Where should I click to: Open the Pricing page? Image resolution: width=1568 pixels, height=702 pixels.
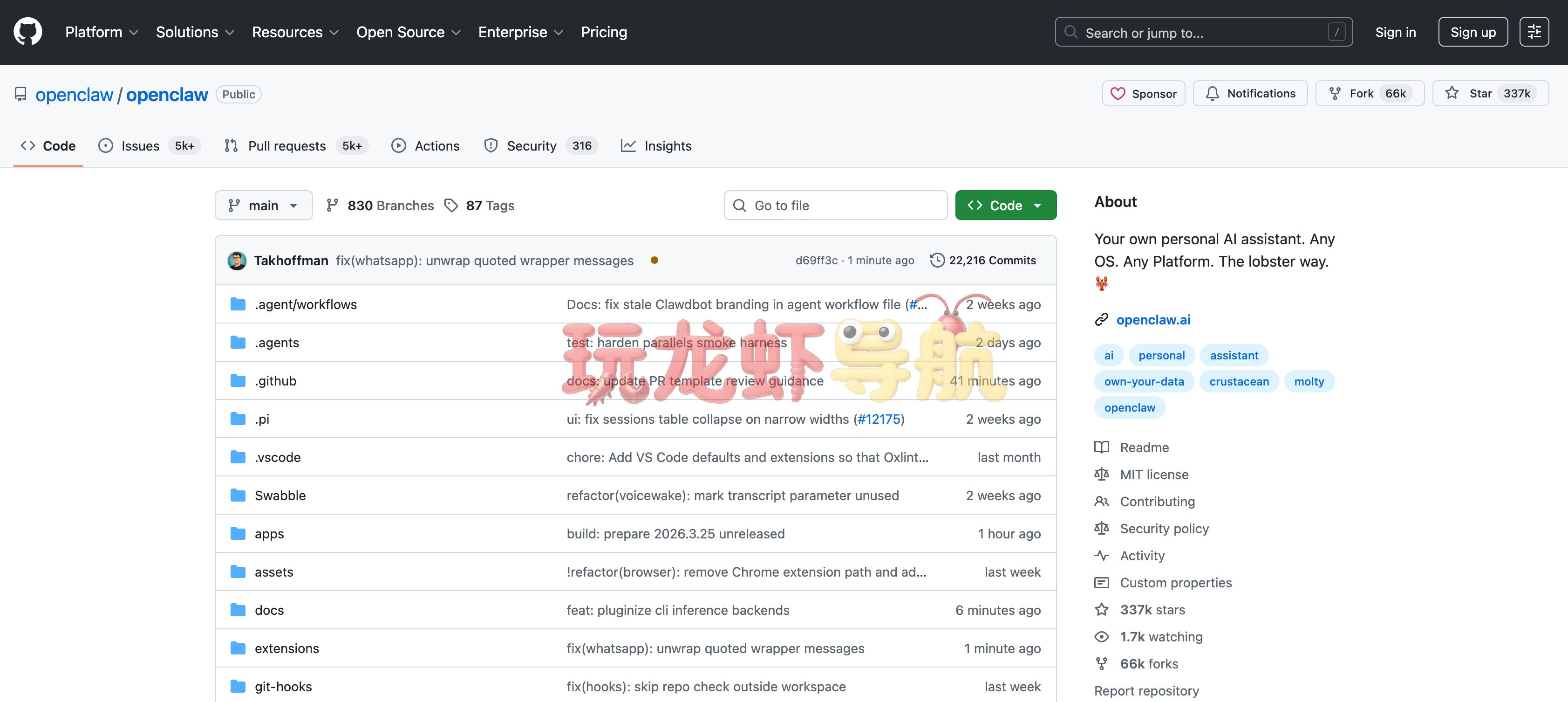[x=603, y=32]
